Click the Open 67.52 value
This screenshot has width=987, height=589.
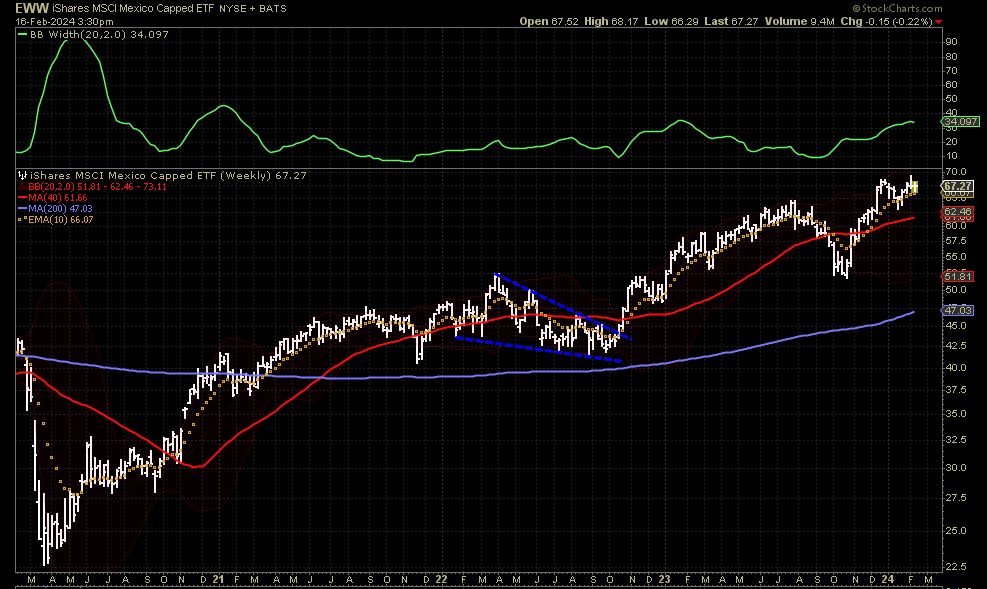pos(549,21)
